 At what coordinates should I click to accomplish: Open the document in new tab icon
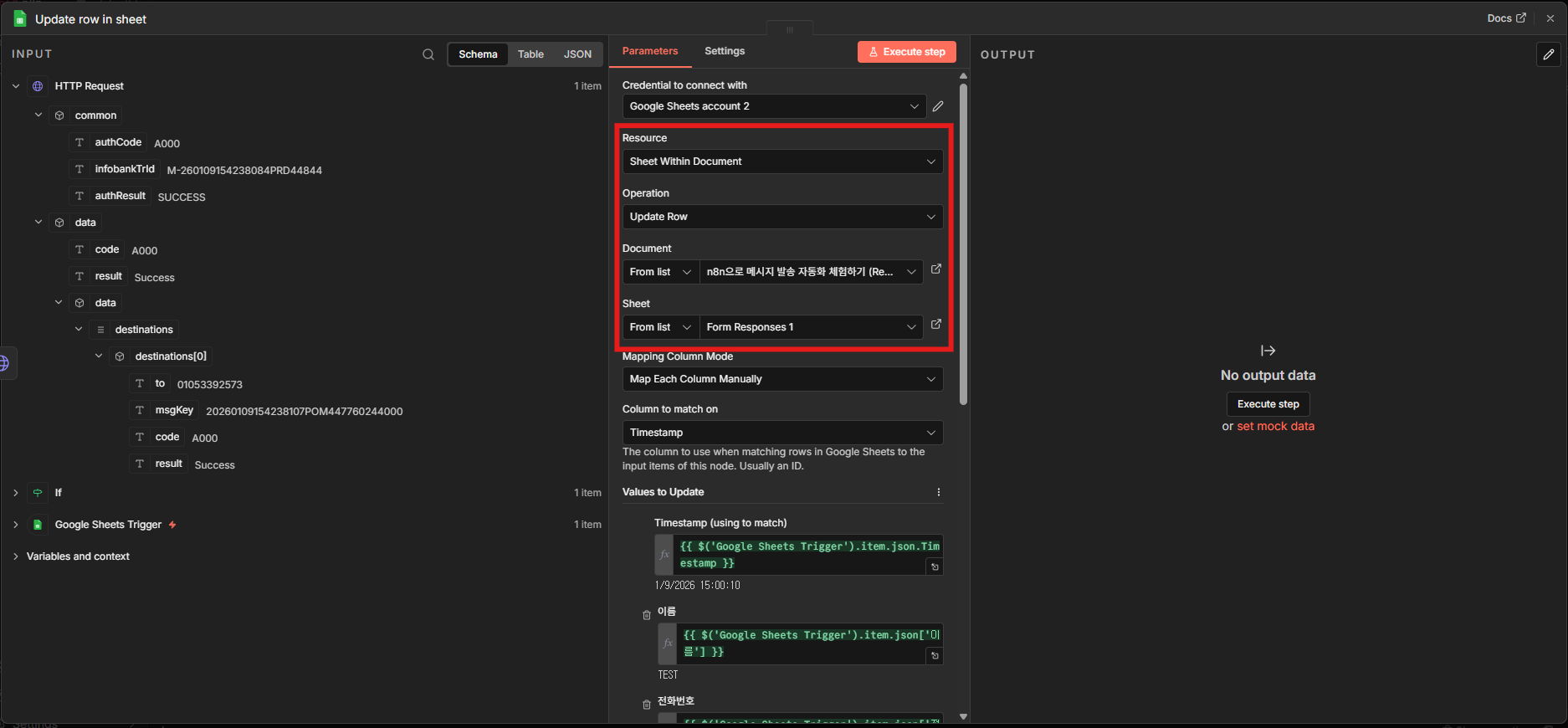coord(936,269)
